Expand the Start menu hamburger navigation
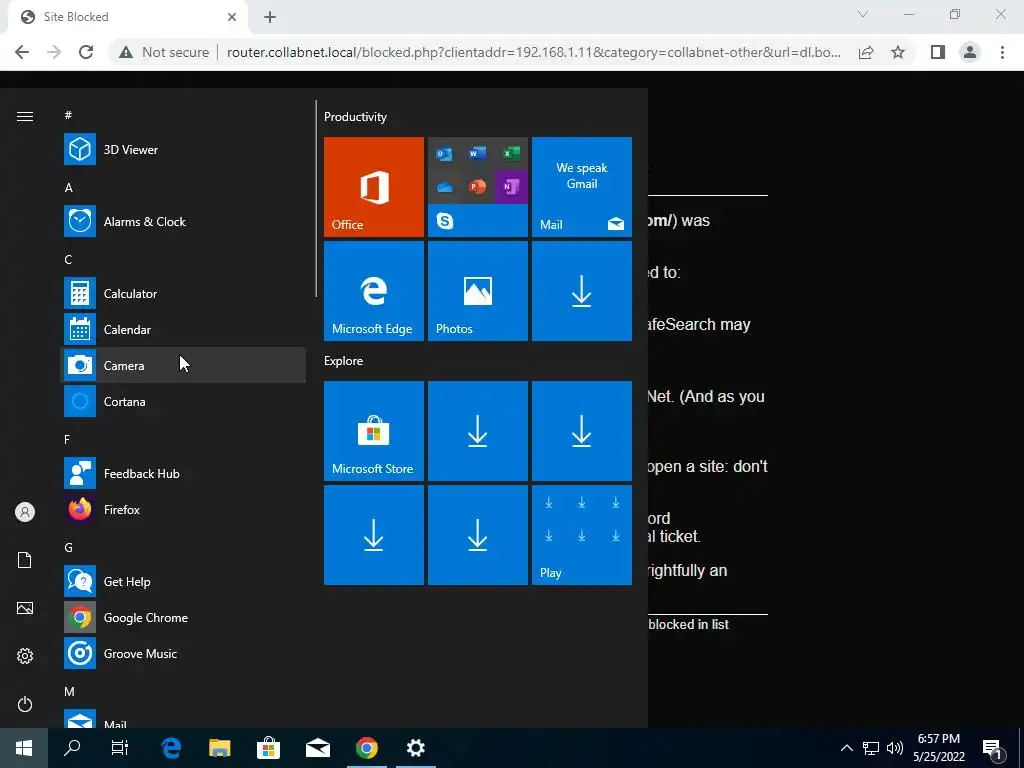1024x768 pixels. pos(25,116)
